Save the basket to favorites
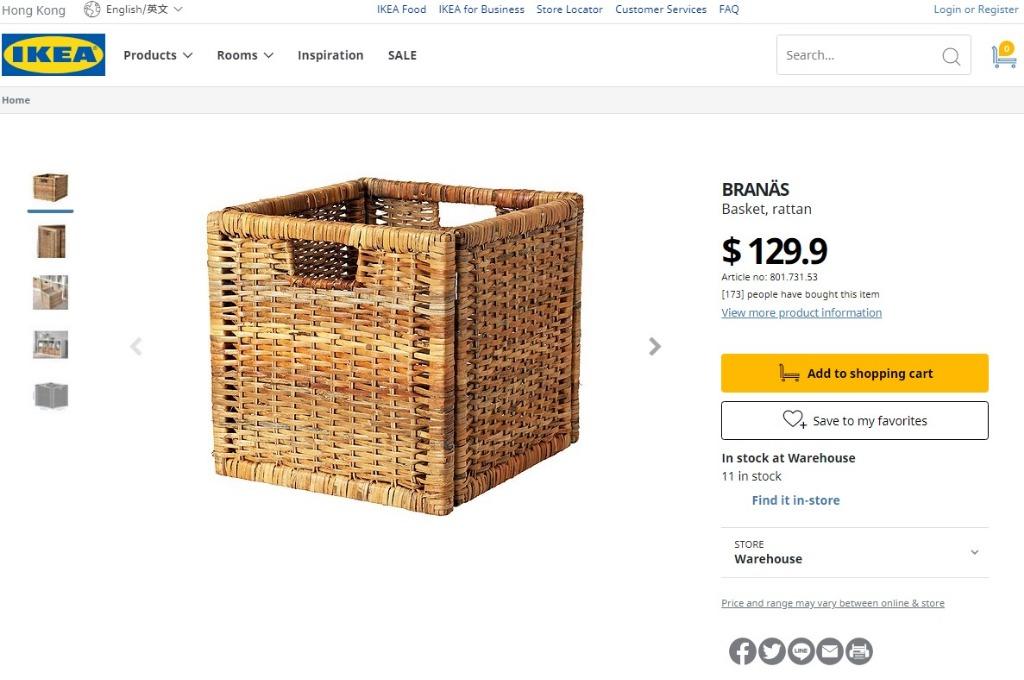This screenshot has height=680, width=1024. click(854, 420)
